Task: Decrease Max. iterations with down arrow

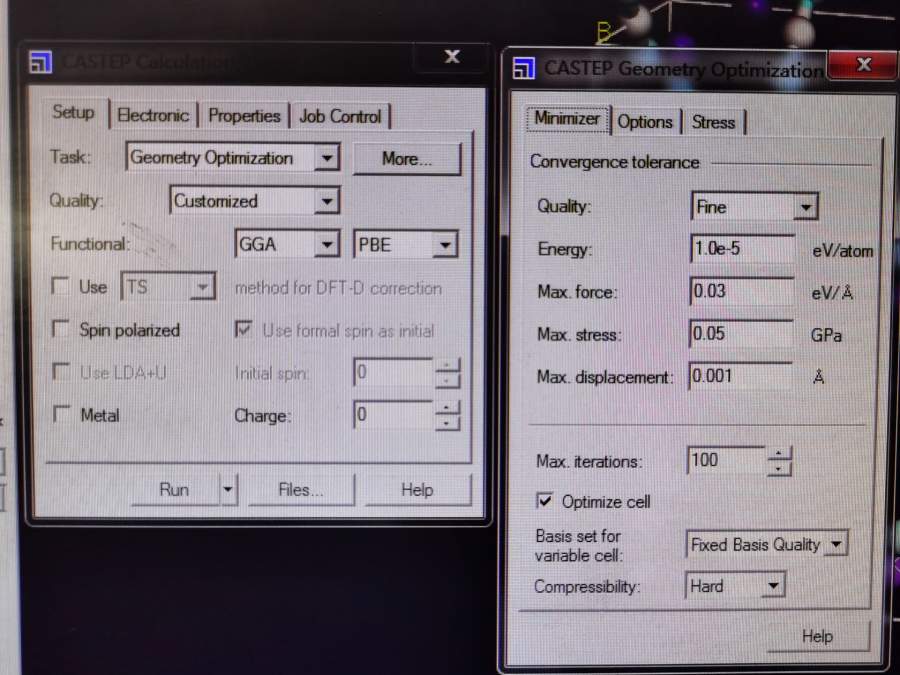Action: click(x=779, y=468)
